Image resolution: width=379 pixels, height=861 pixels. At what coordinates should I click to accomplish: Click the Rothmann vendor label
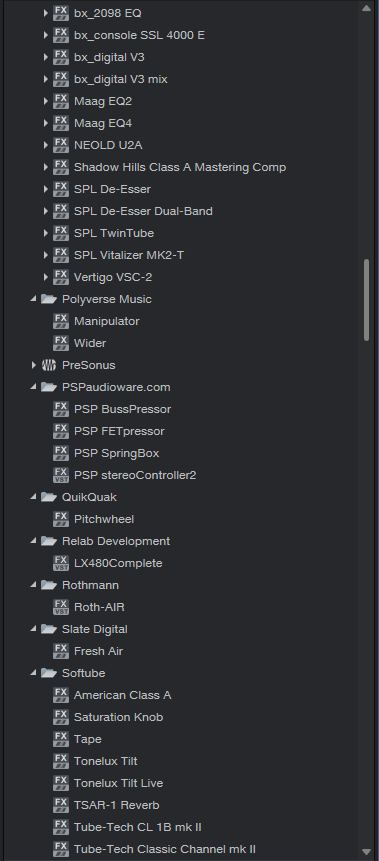90,585
